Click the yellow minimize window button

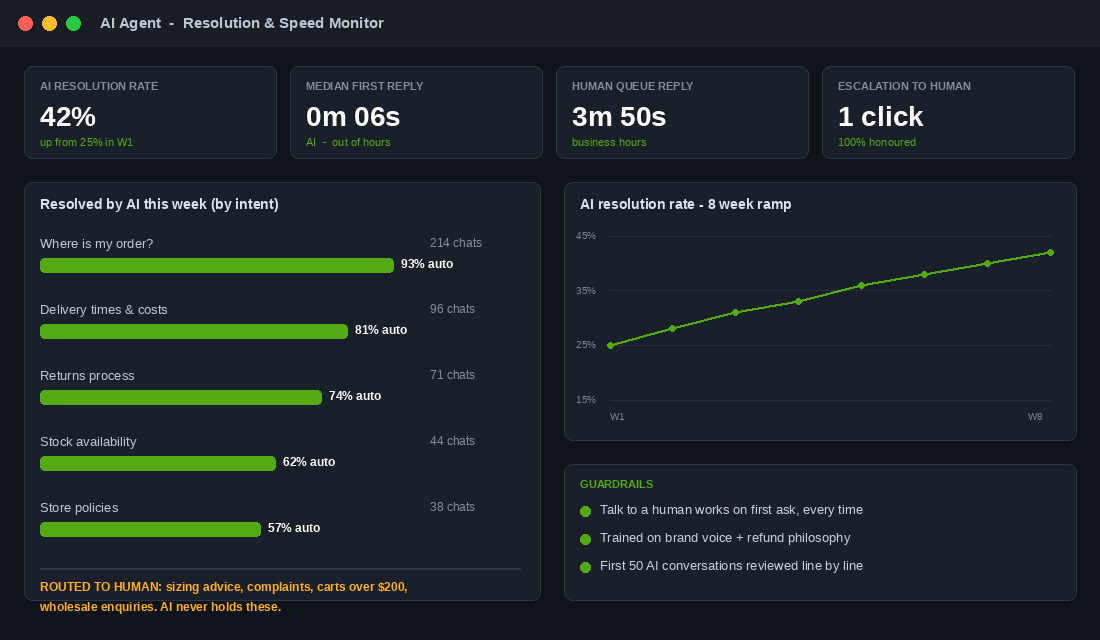coord(49,23)
